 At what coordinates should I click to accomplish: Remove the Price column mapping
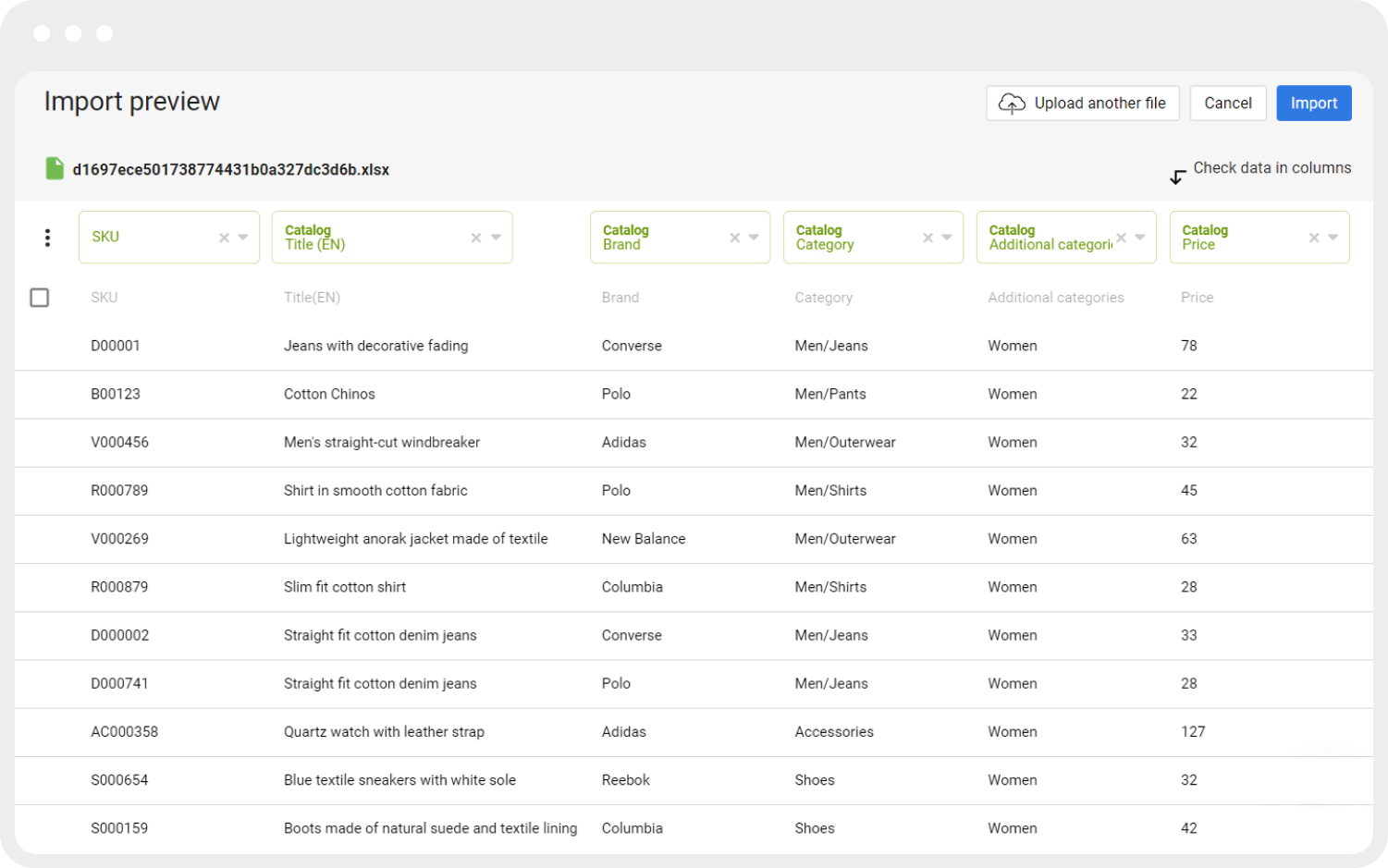click(1314, 238)
